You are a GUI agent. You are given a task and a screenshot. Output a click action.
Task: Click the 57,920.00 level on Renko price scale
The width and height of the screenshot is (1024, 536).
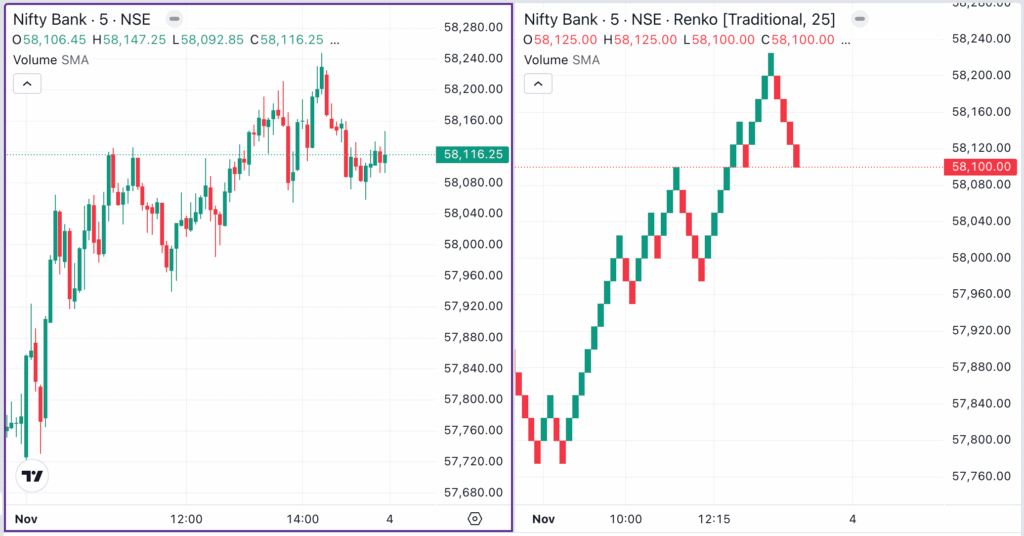point(982,330)
